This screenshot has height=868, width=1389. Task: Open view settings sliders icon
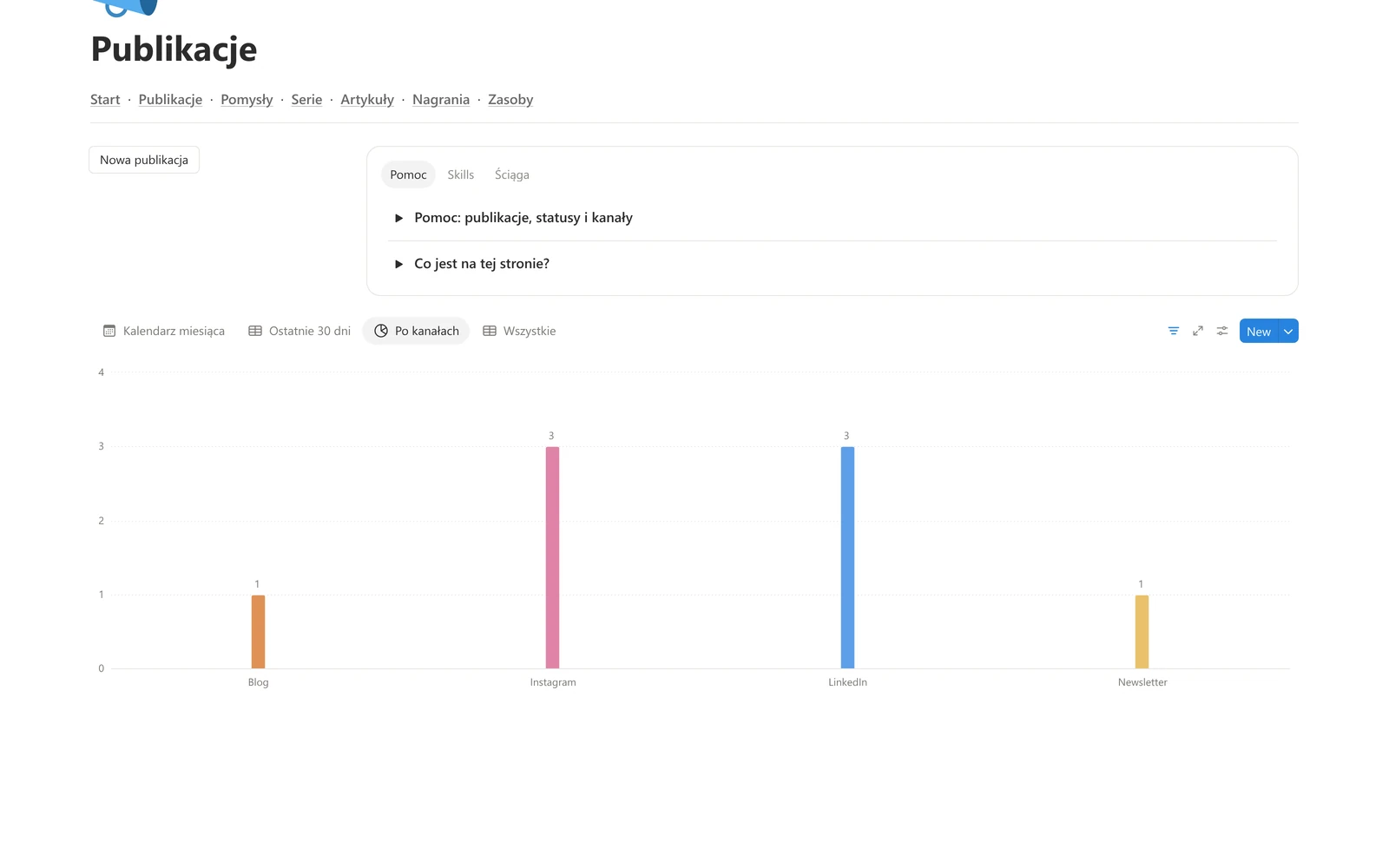1222,331
